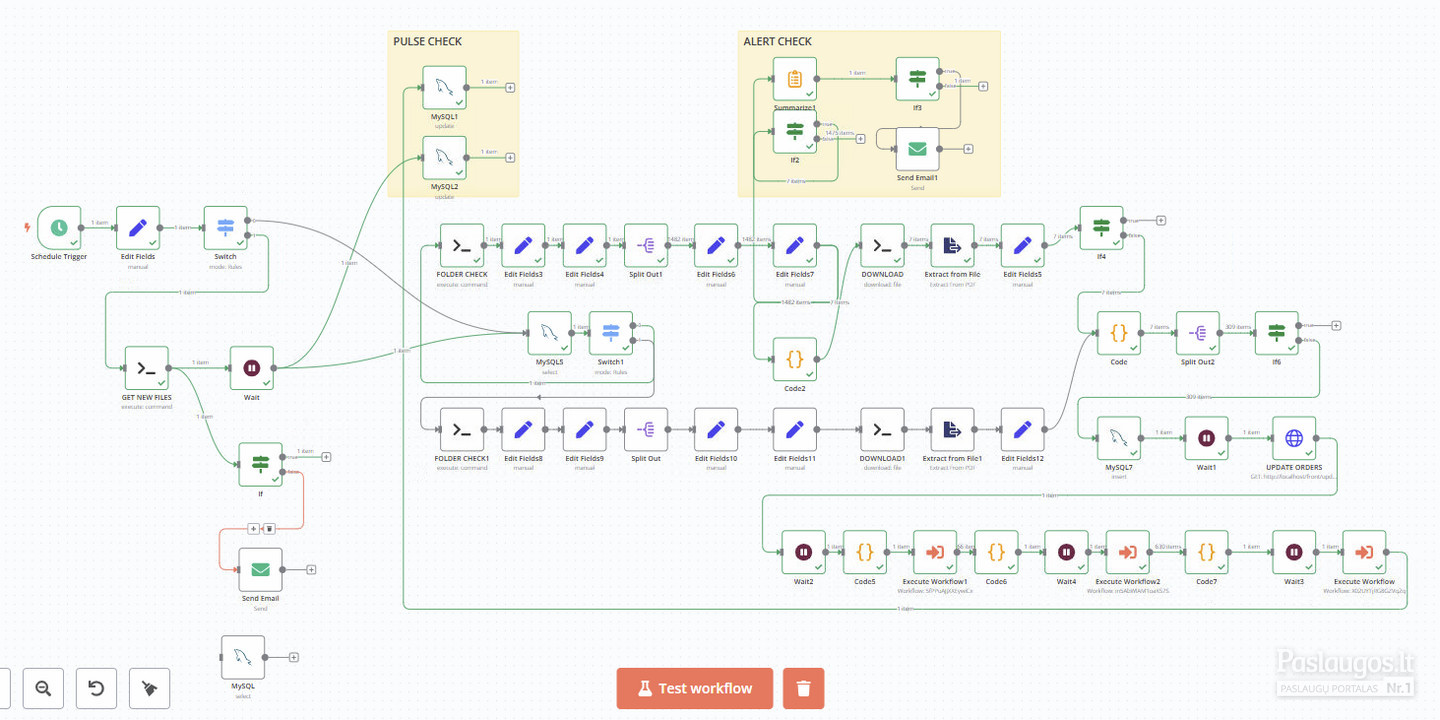Open the Code7 node
Viewport: 1440px width, 720px height.
pyautogui.click(x=1206, y=552)
